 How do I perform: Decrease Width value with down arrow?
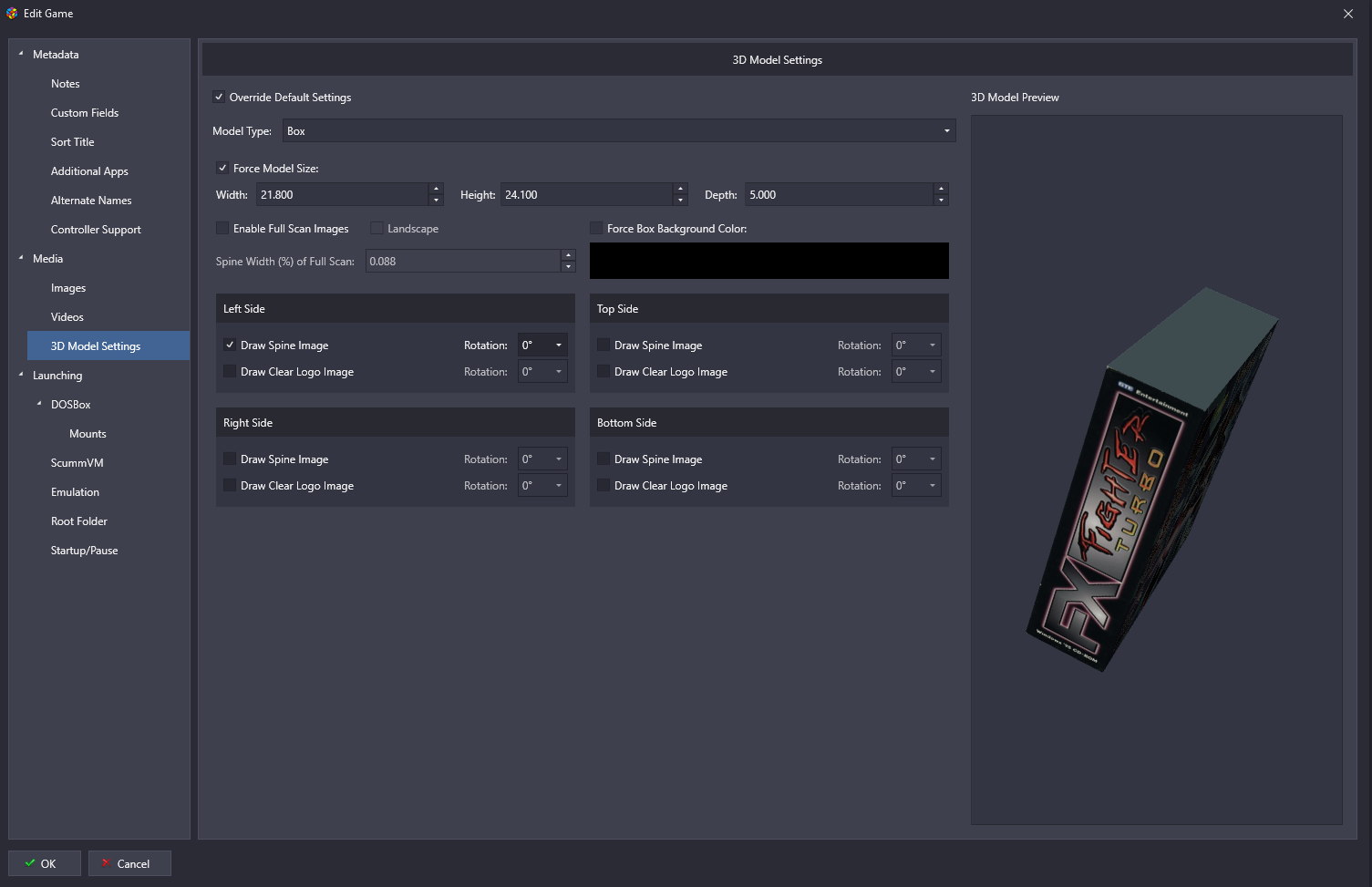(x=437, y=200)
